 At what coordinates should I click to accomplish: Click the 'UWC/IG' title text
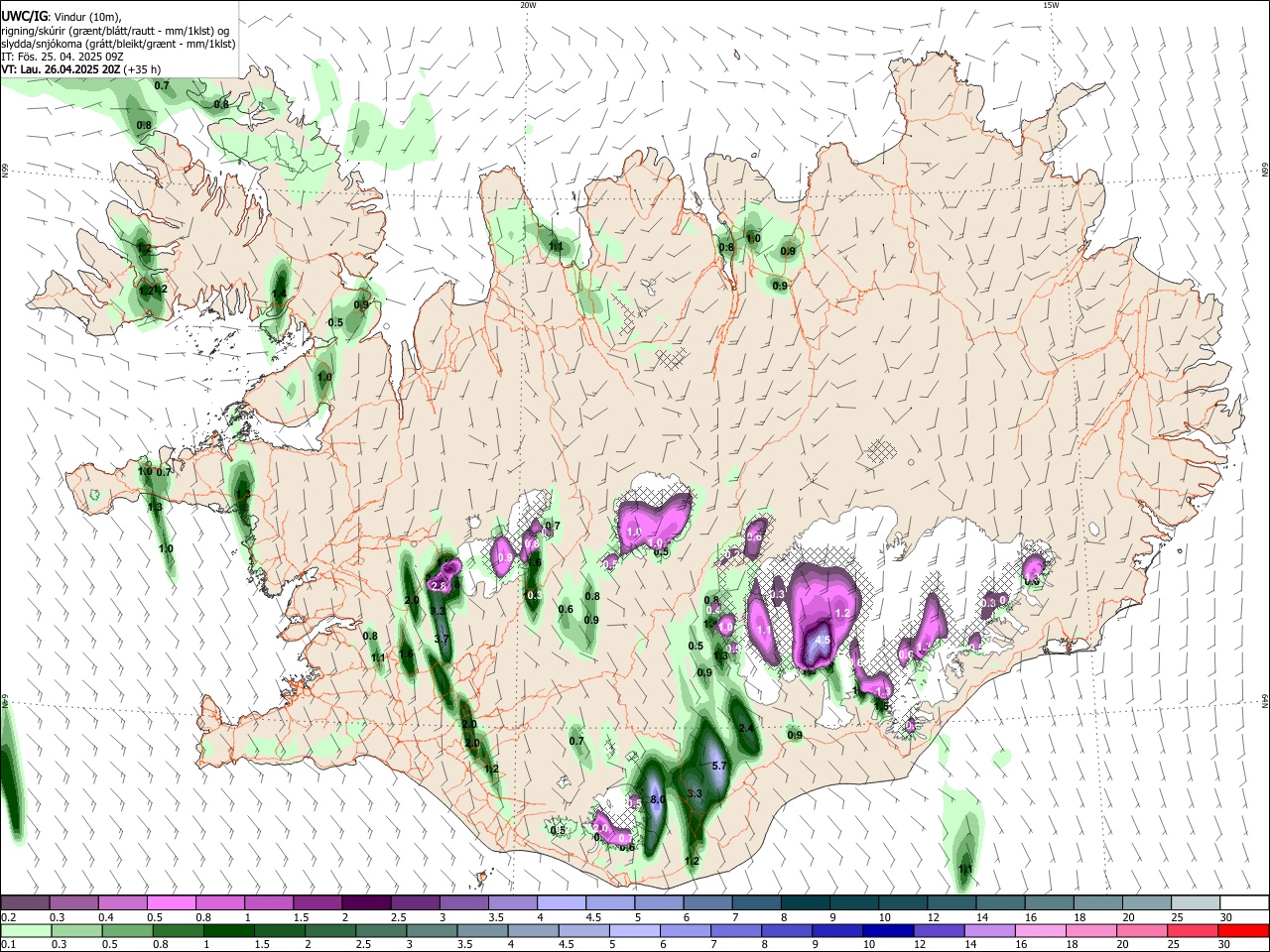coord(24,16)
